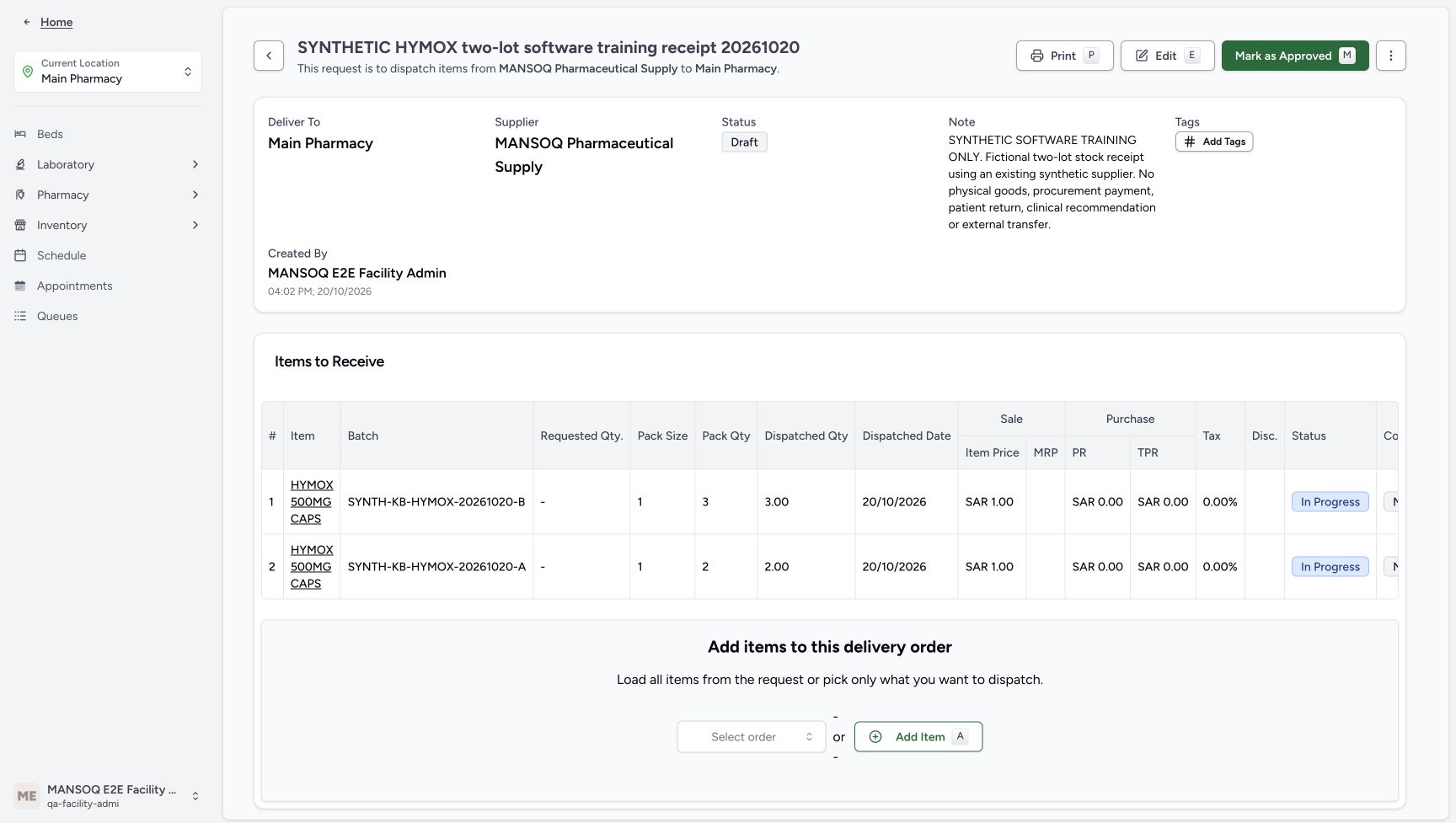Screen dimensions: 1456x823
Task: Click the In Progress status in row 1
Action: pyautogui.click(x=1330, y=502)
